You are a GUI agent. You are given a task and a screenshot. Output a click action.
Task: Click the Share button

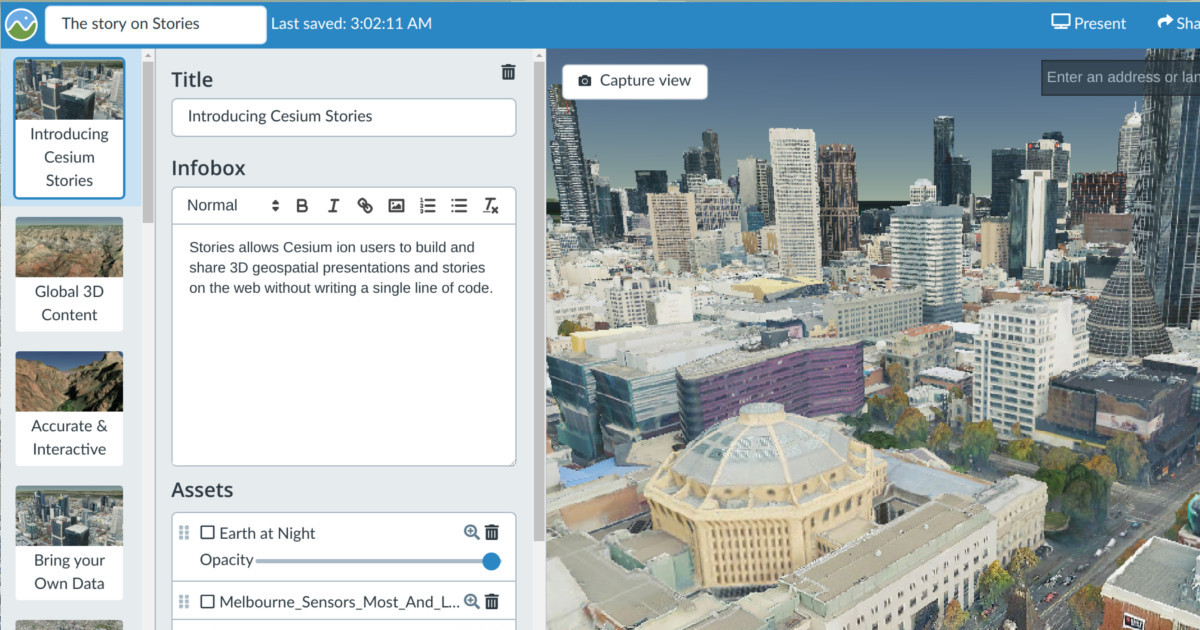1177,23
